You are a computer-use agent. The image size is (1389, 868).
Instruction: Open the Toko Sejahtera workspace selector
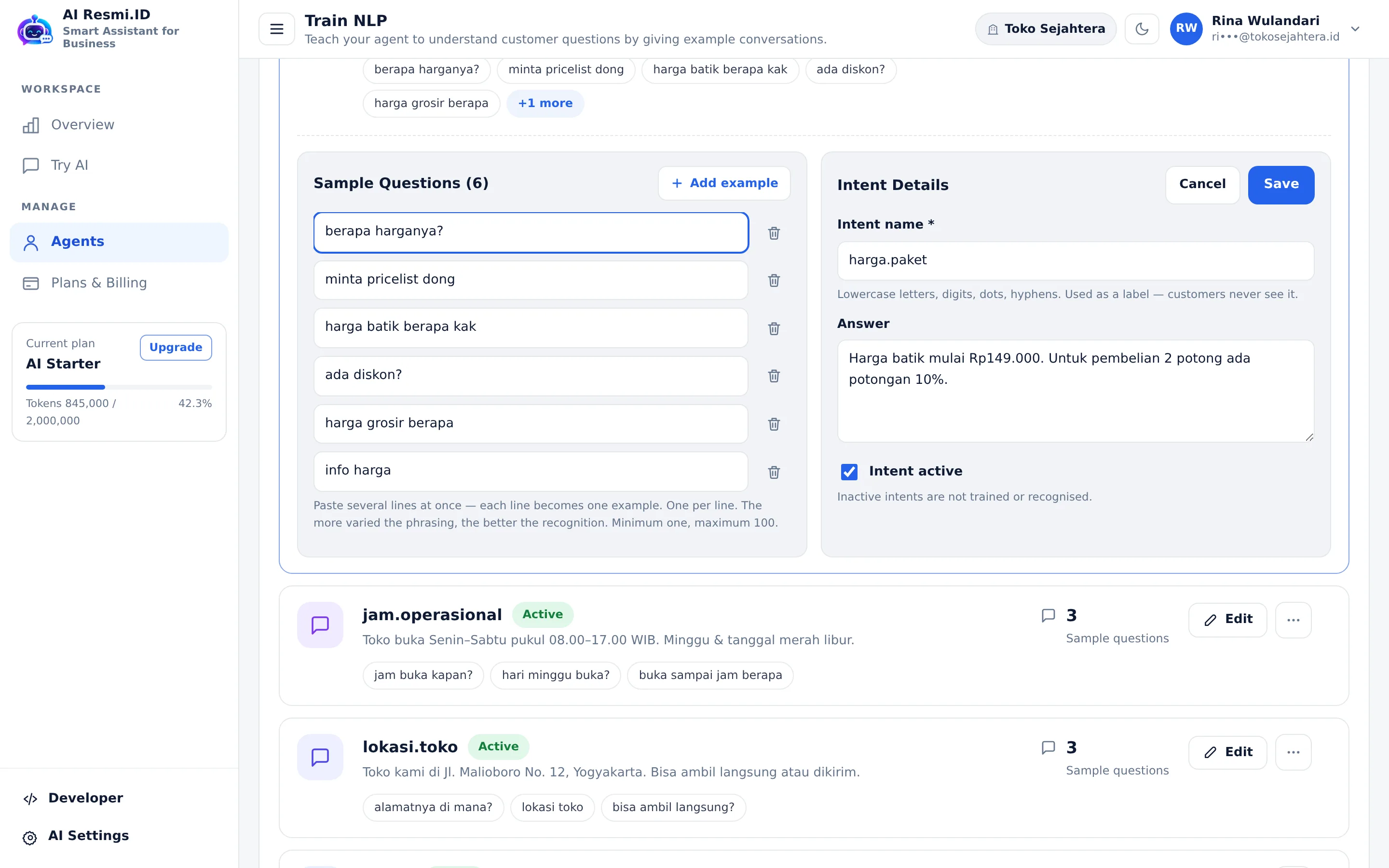(x=1045, y=29)
